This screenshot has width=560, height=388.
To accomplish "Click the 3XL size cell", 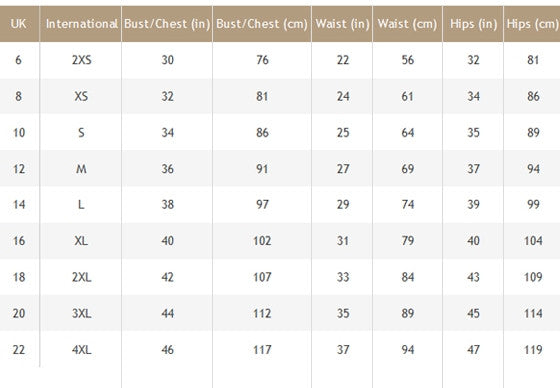I will pos(81,313).
